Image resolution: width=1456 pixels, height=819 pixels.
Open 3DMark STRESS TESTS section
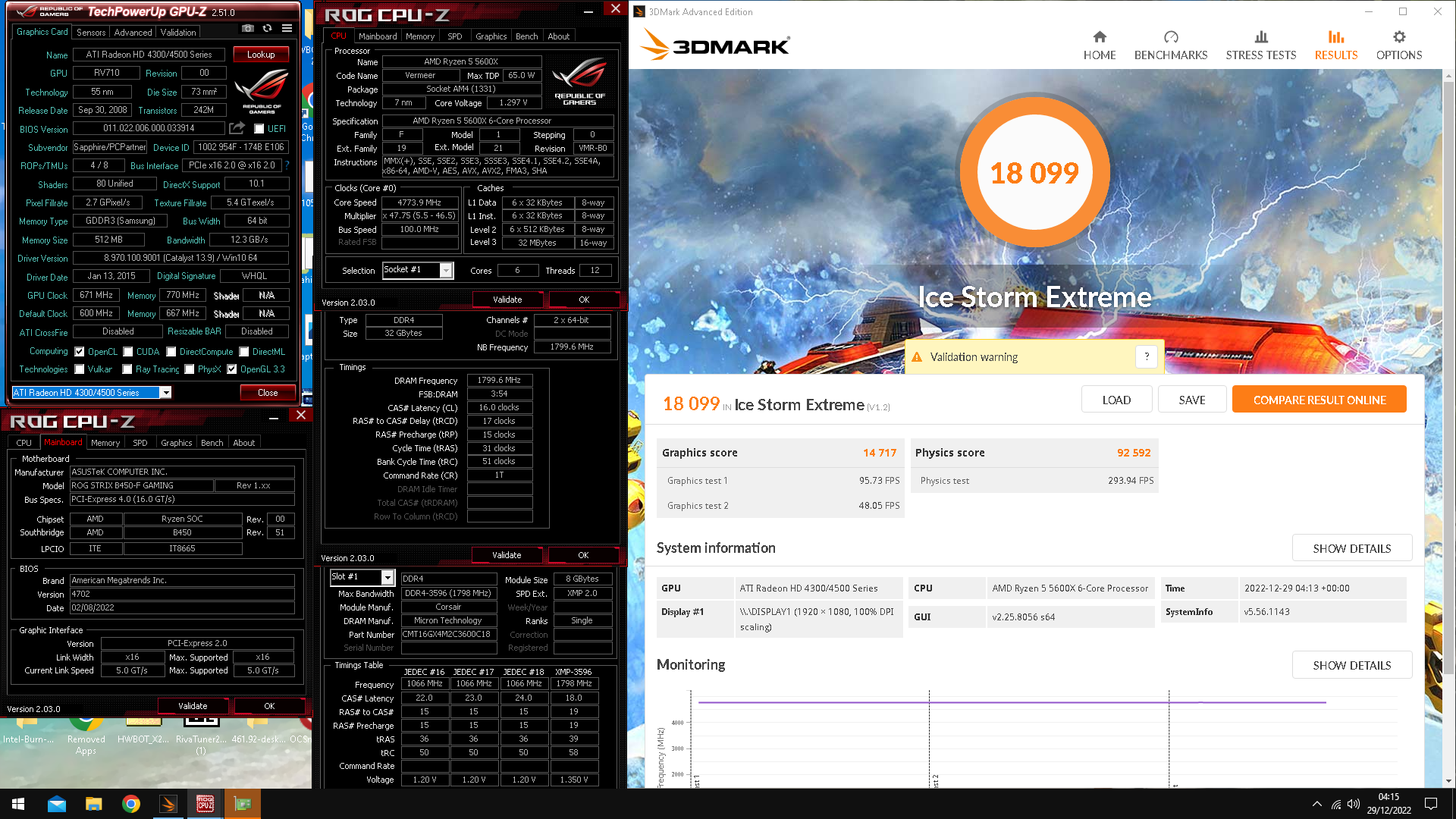tap(1260, 45)
